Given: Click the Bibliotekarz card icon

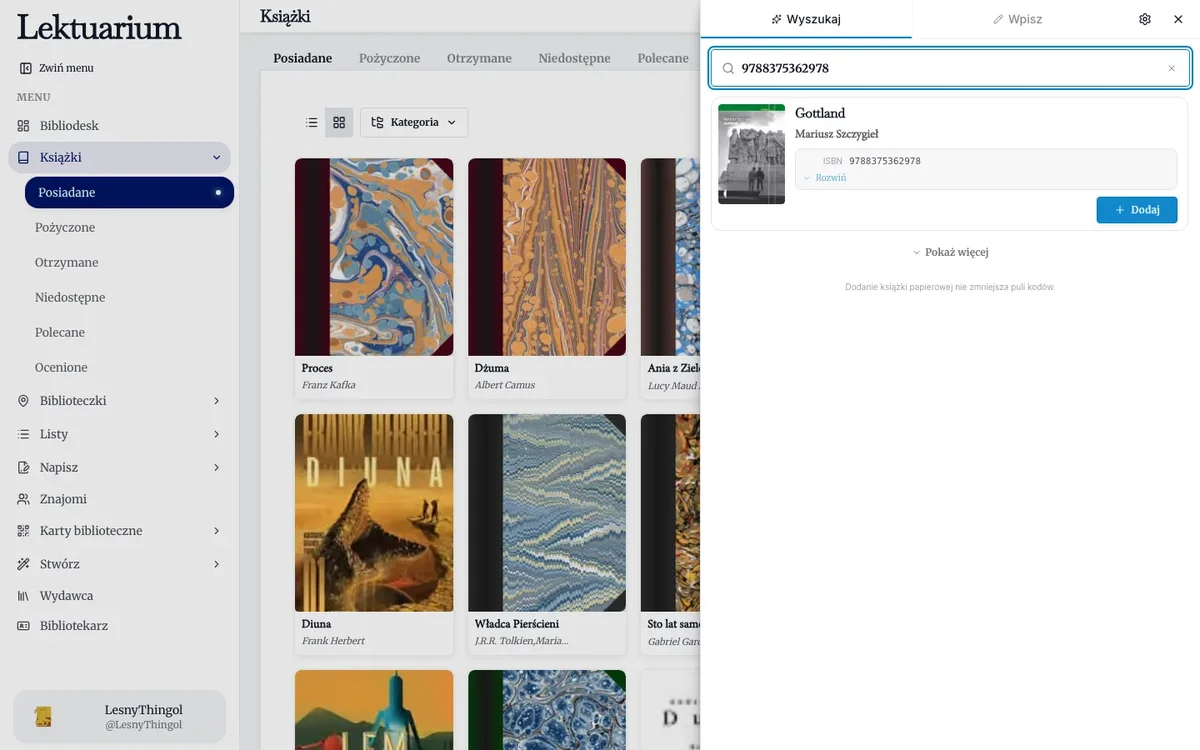Looking at the screenshot, I should [24, 626].
